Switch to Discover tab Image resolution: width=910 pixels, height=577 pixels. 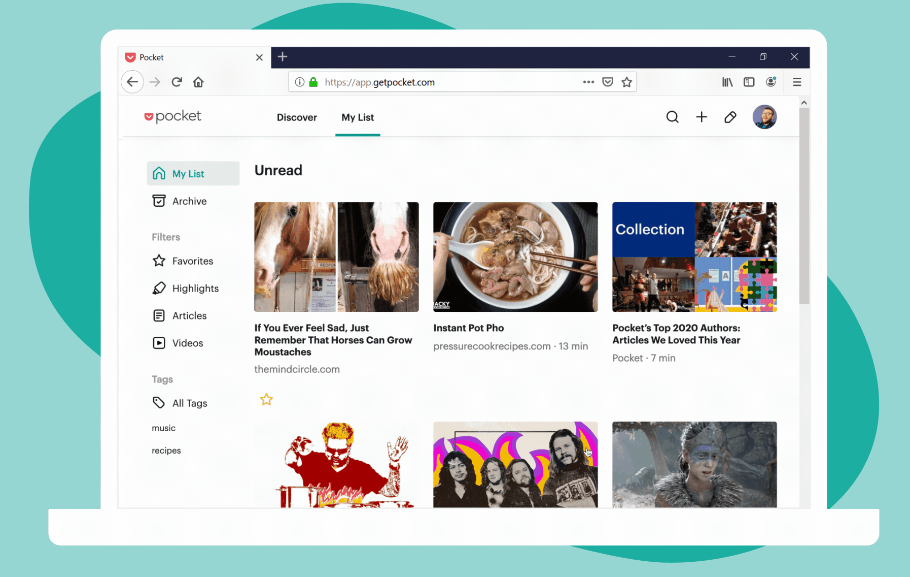point(297,117)
